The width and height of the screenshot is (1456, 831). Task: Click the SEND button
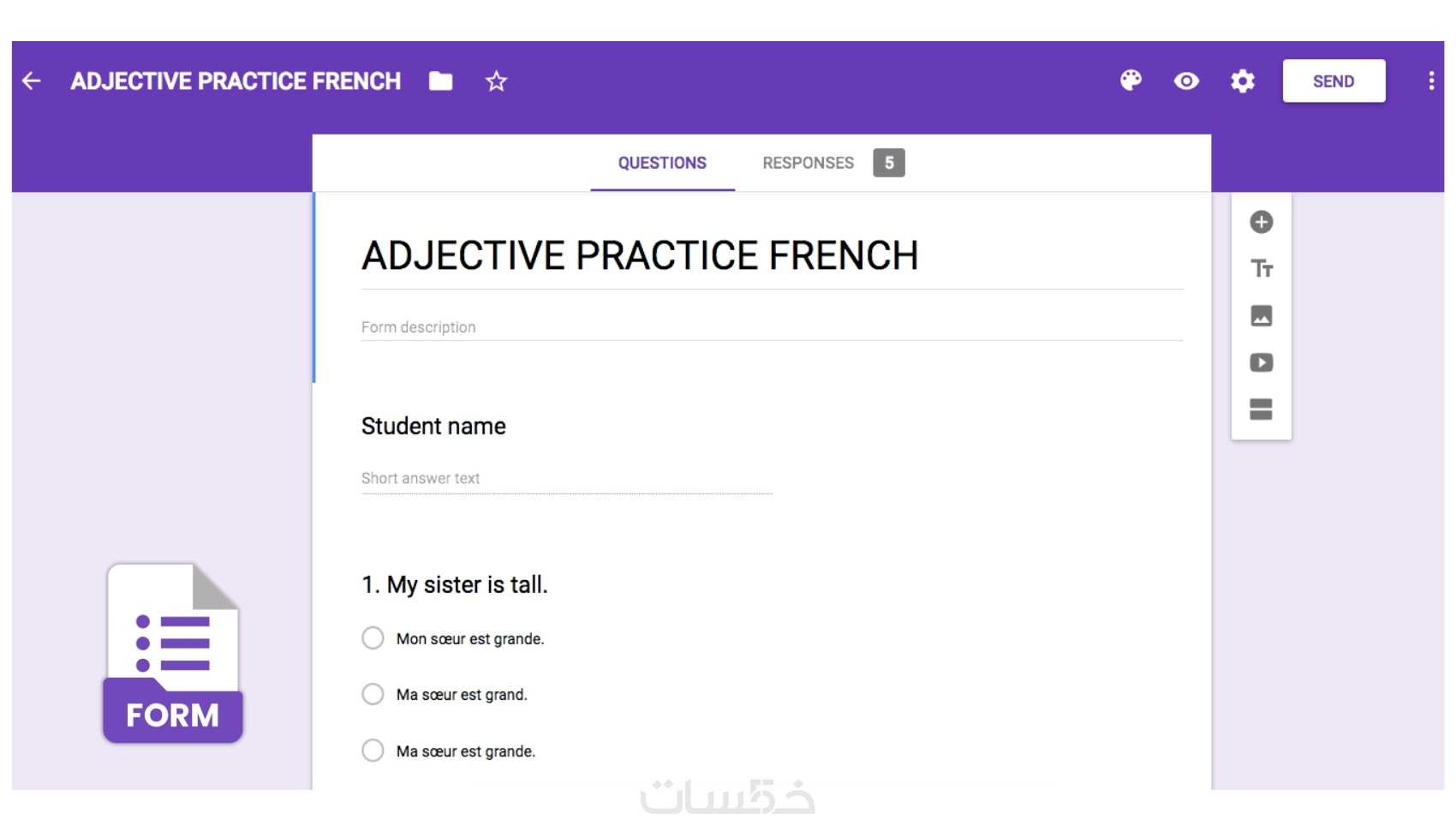(x=1334, y=81)
